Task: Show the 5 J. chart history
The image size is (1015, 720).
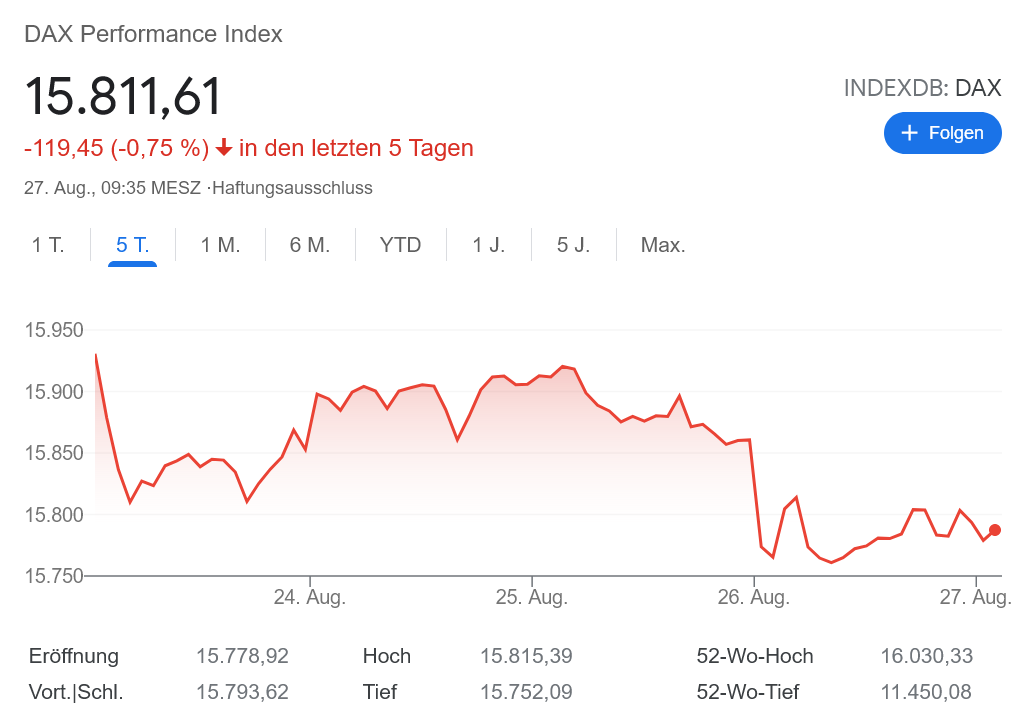Action: [573, 244]
